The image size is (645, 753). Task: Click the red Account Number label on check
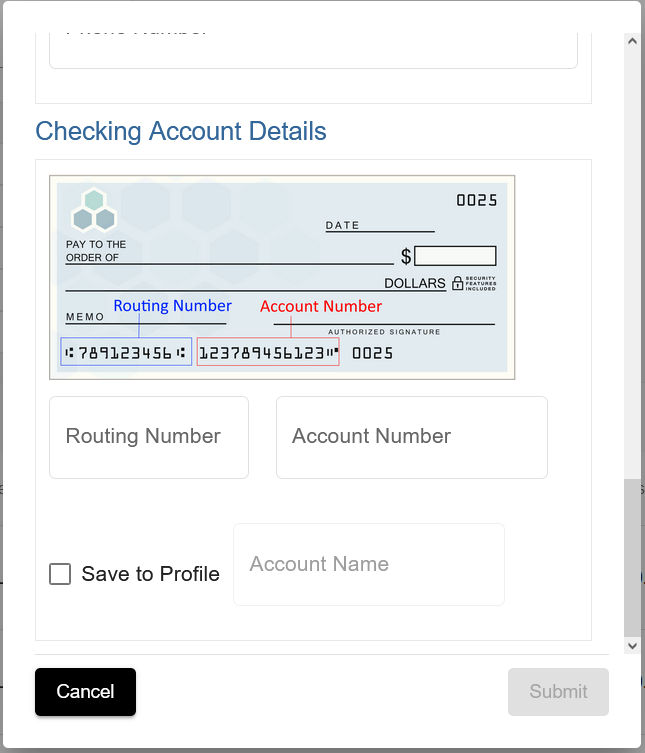point(321,306)
